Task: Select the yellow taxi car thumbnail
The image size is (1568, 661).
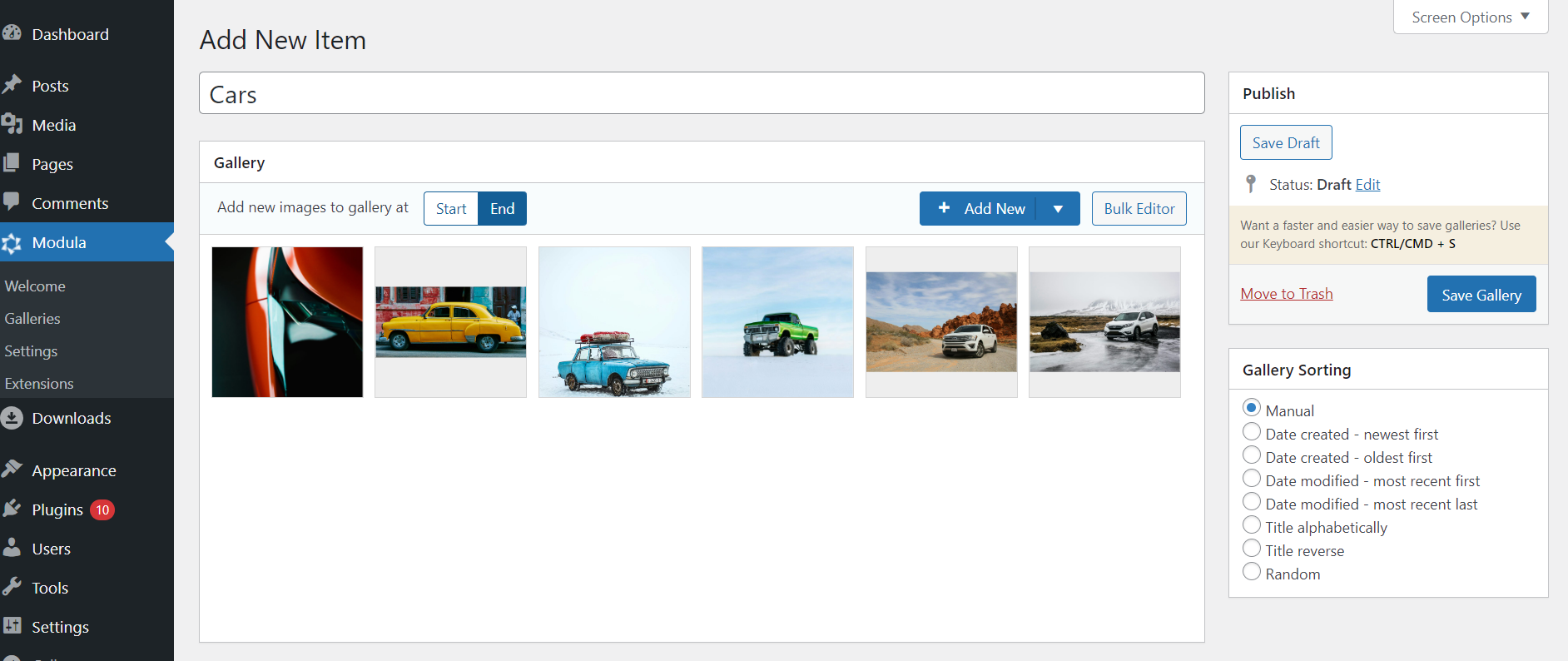Action: (x=450, y=322)
